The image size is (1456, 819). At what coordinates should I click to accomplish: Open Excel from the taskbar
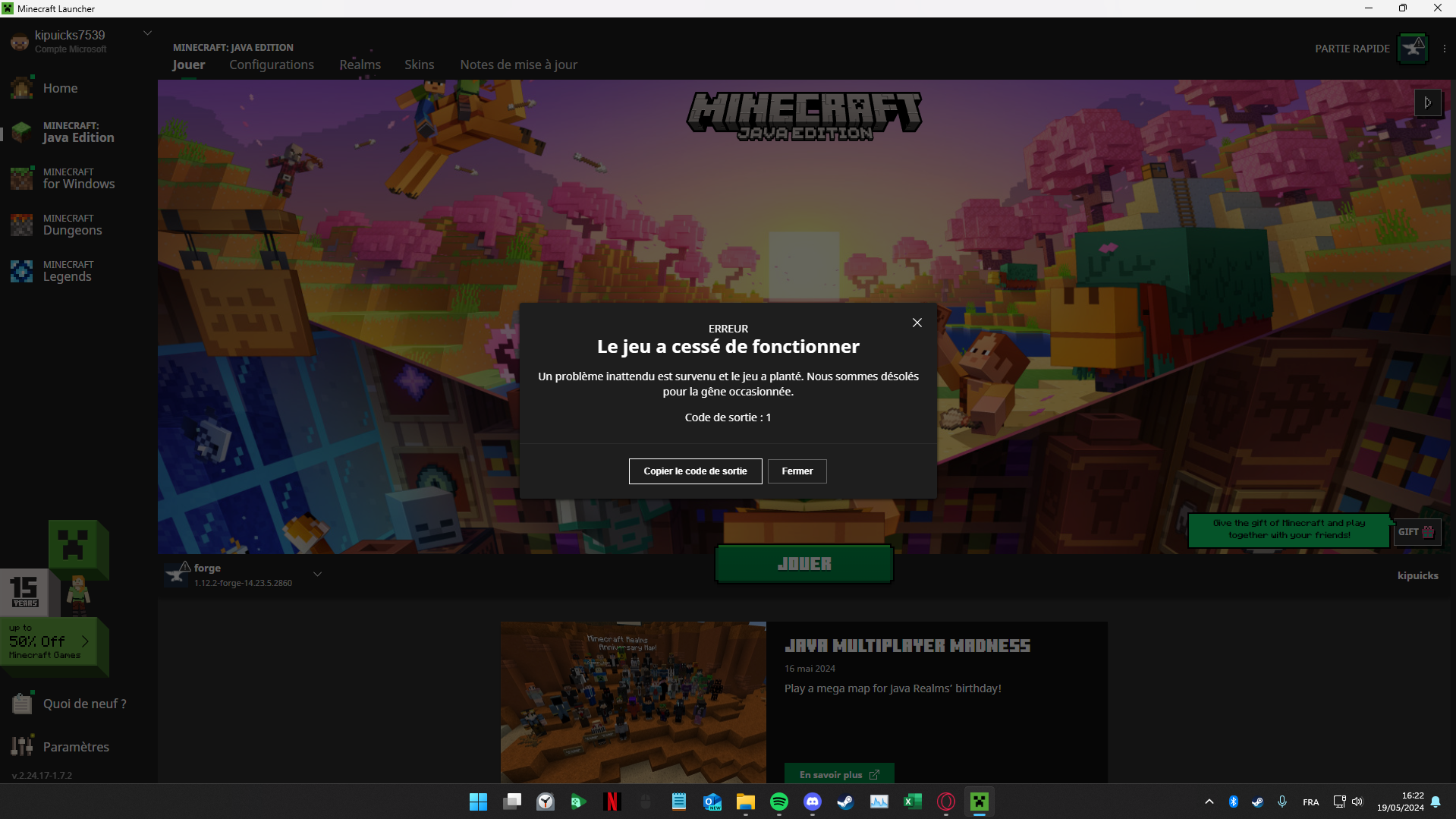tap(912, 802)
